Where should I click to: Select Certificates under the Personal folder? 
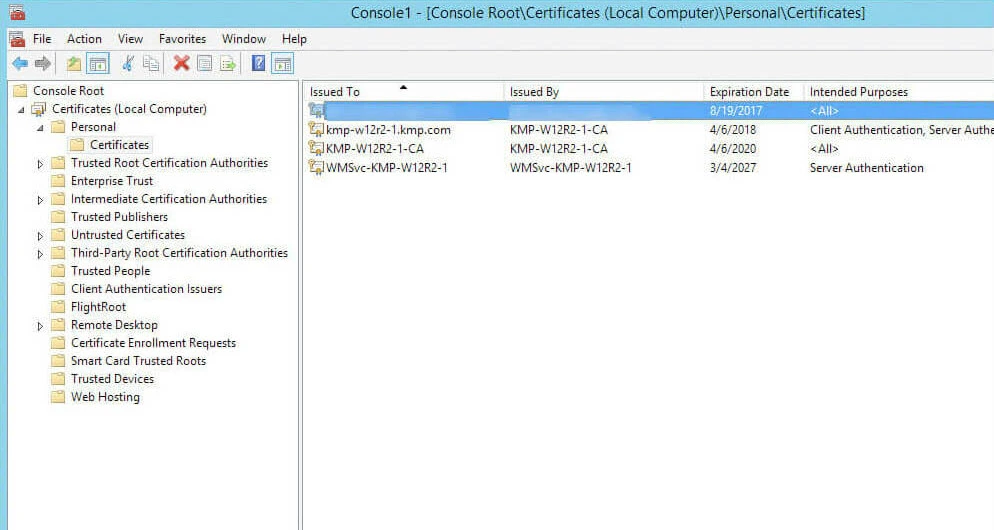119,145
